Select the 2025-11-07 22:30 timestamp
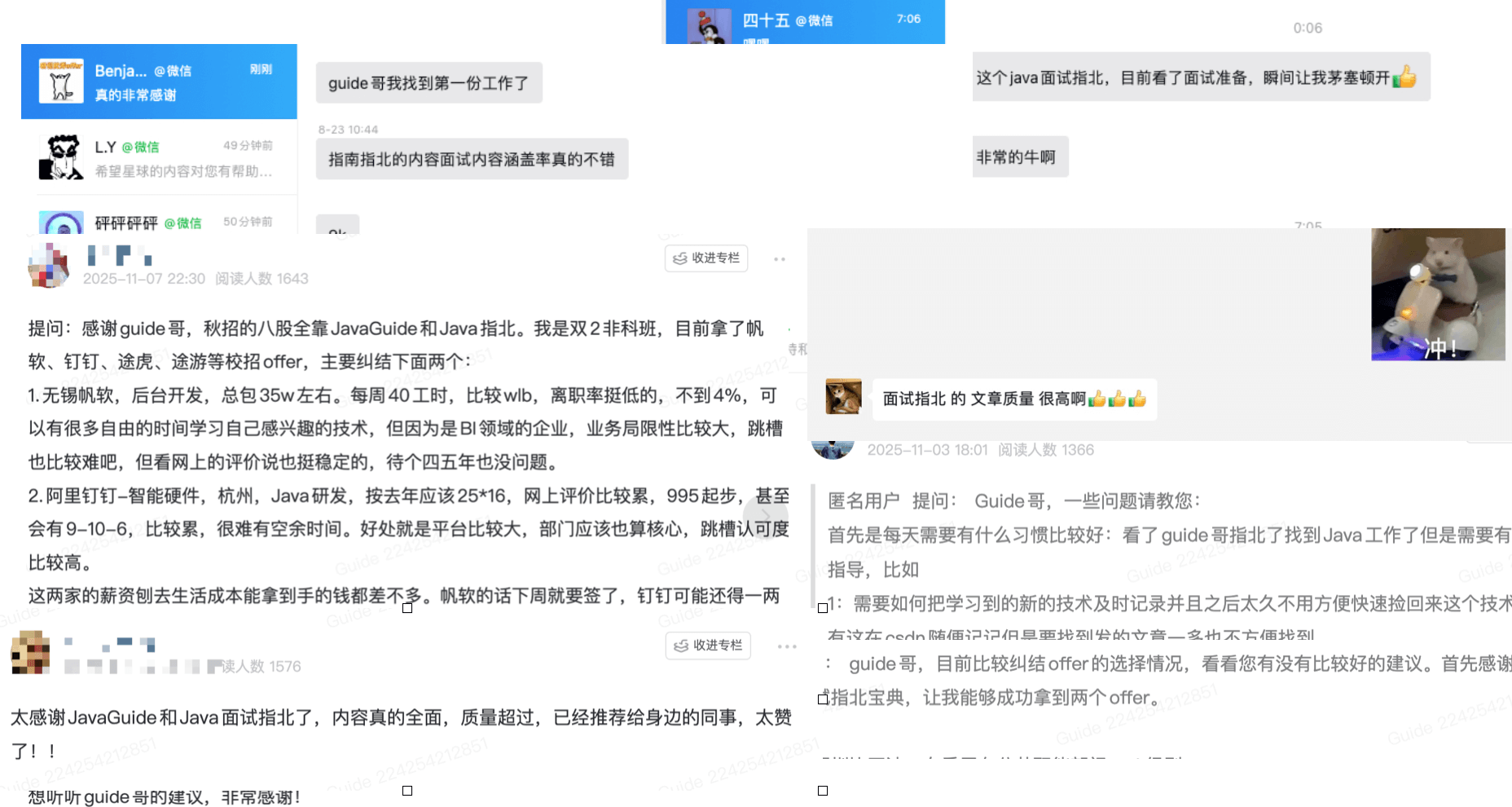Screen dimensions: 1512x807 144,278
